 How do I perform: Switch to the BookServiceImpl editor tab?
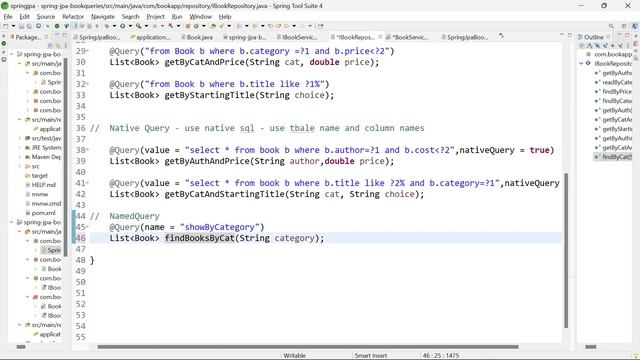(406, 37)
